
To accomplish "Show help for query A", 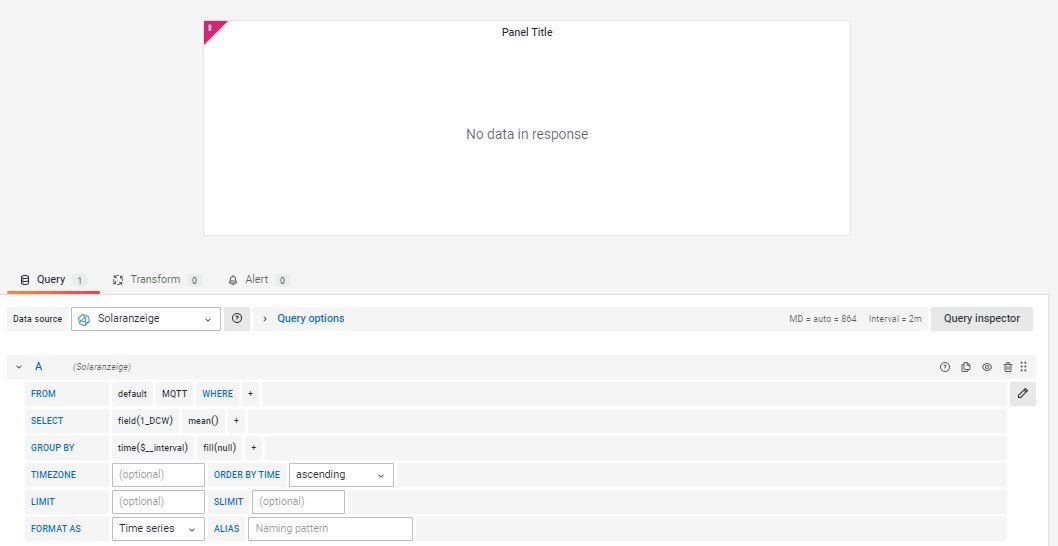I will (944, 367).
